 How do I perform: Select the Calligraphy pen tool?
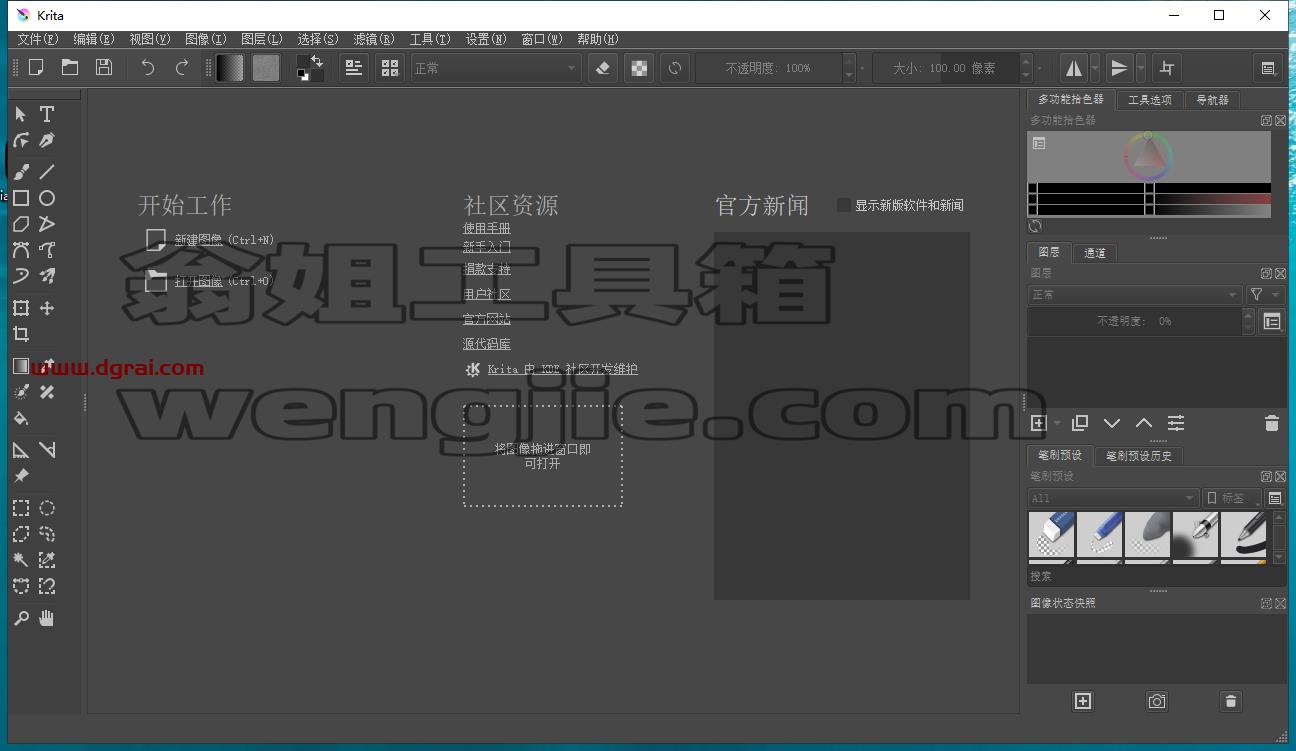pos(47,141)
